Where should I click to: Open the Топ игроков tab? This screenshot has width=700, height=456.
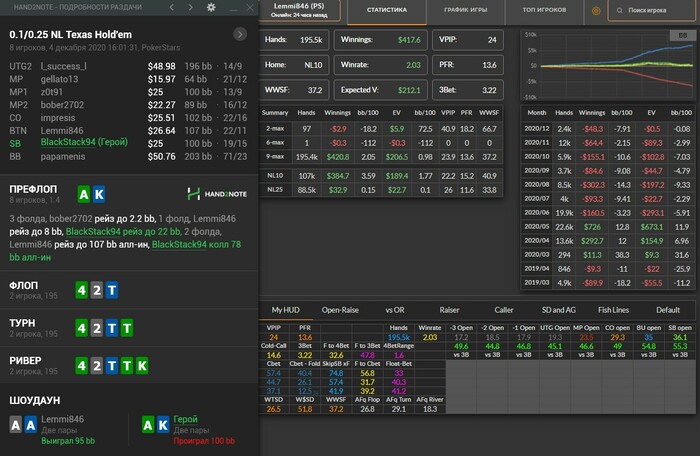[x=544, y=10]
